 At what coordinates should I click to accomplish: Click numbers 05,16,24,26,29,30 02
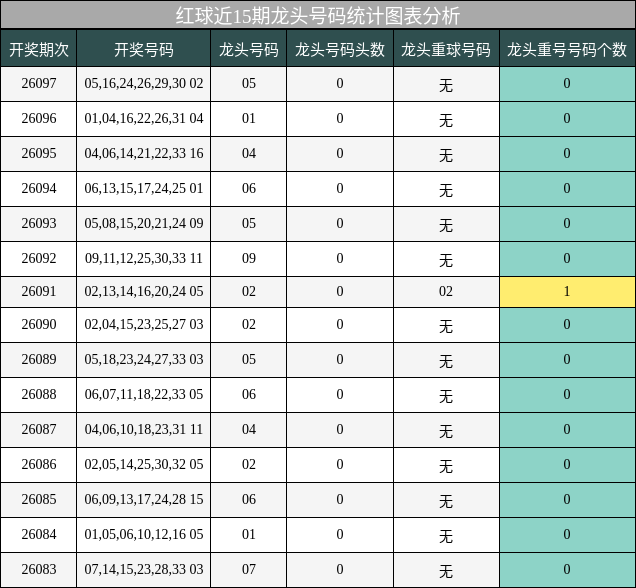[x=144, y=84]
